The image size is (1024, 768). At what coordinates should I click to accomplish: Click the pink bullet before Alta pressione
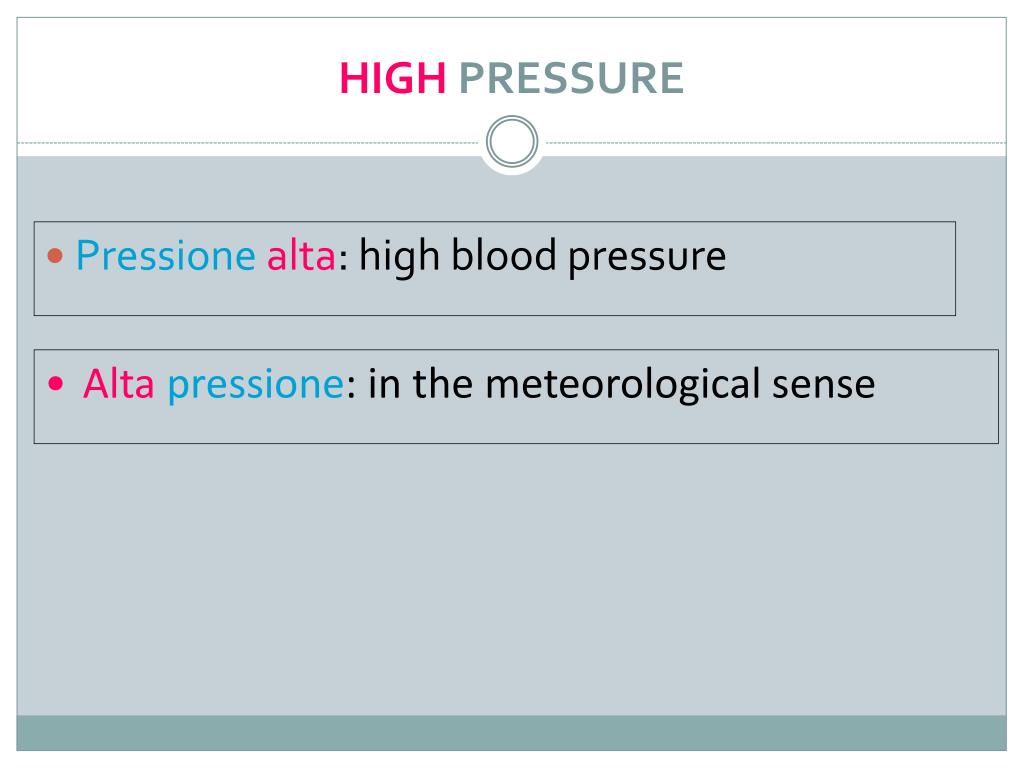click(56, 383)
